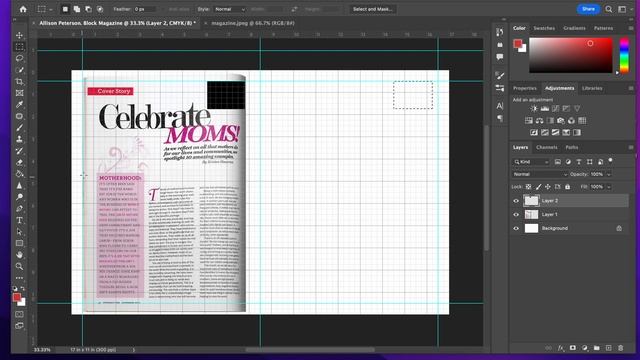
Task: Add a Color Balance adjustment
Action: pyautogui.click(x=540, y=120)
